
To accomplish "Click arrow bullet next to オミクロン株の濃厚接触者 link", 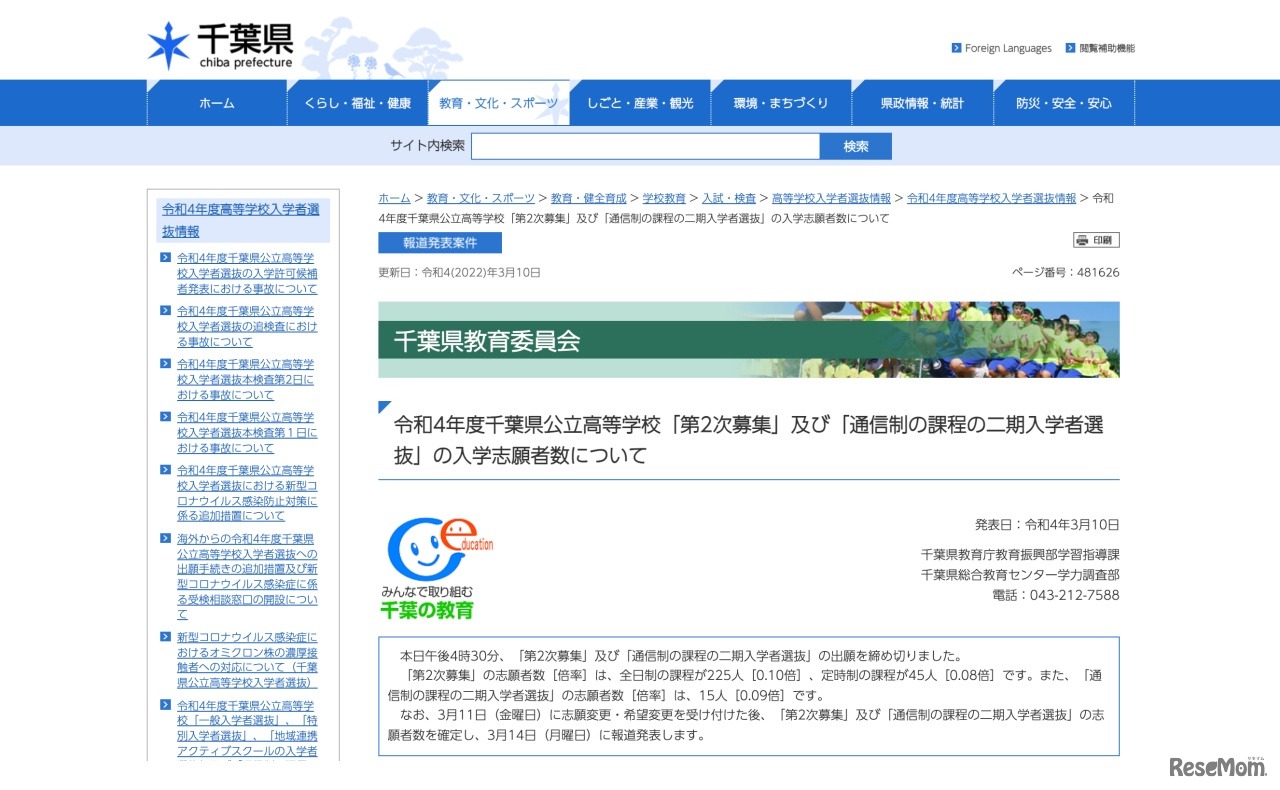I will click(166, 636).
